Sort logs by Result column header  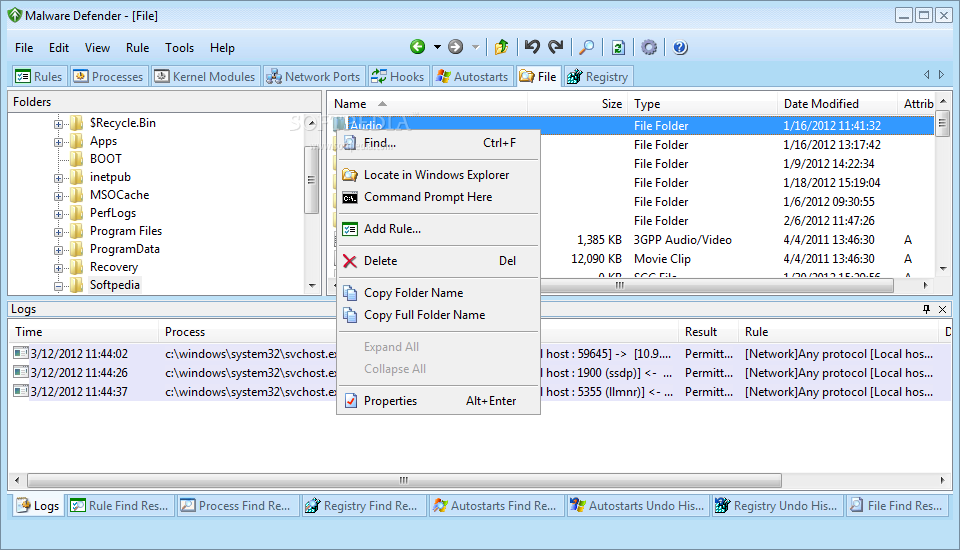point(708,331)
